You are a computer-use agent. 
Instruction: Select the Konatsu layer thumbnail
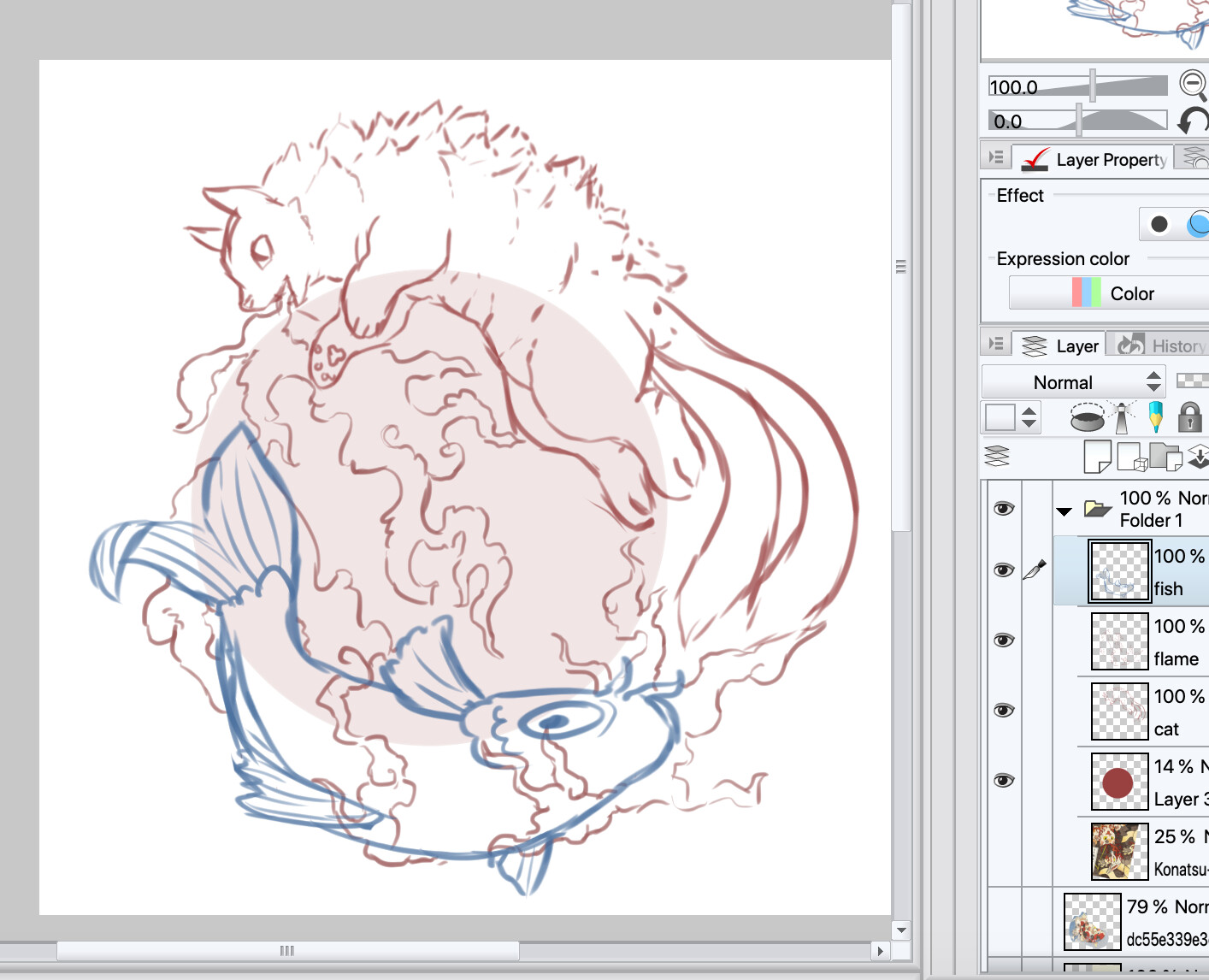(x=1119, y=852)
